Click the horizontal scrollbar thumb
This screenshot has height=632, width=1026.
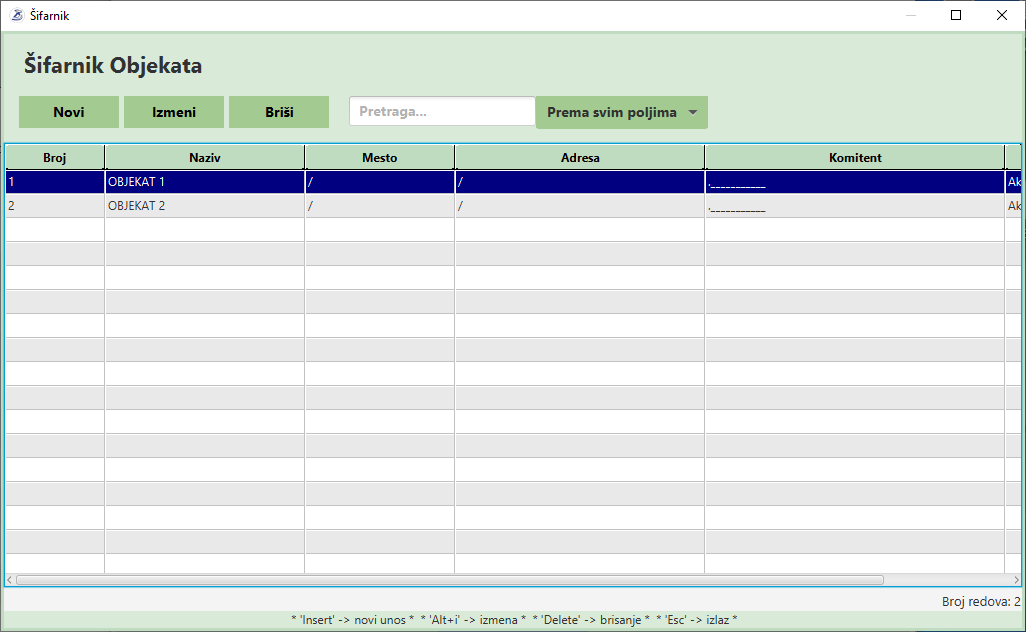450,579
